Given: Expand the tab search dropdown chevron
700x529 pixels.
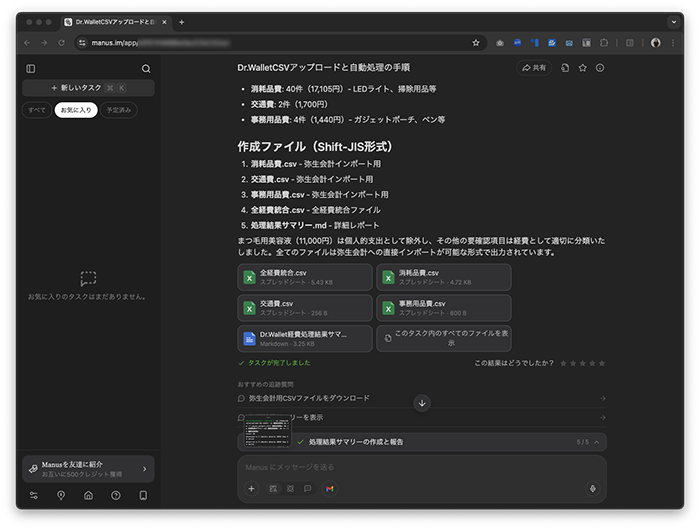Looking at the screenshot, I should click(x=674, y=22).
